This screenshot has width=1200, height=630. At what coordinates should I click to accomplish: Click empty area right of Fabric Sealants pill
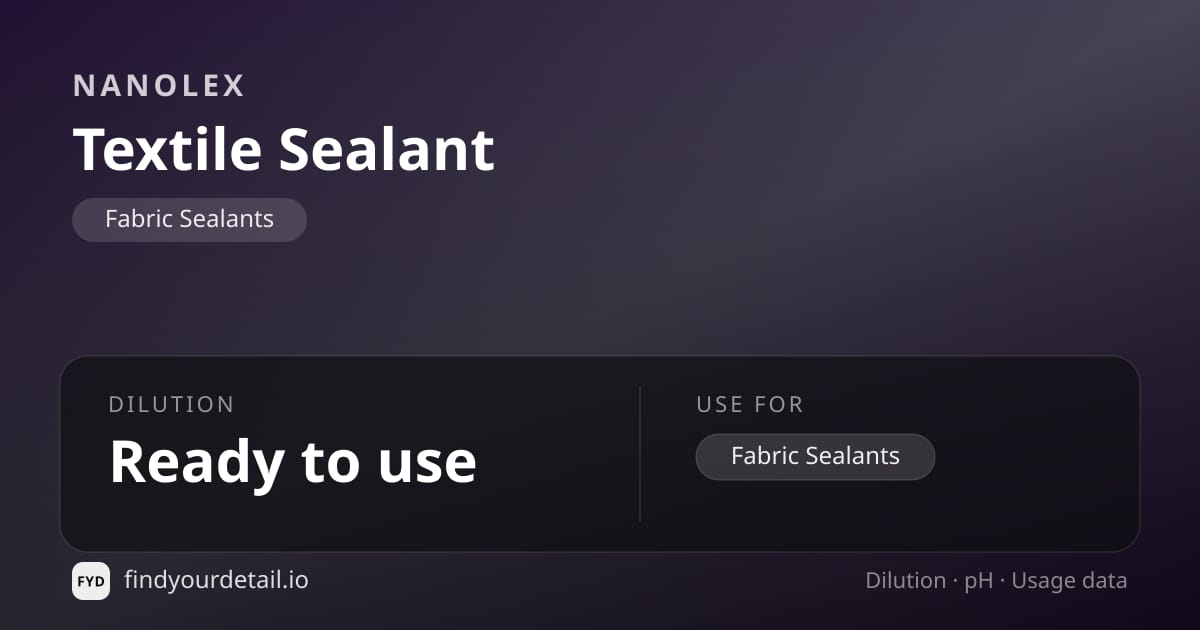click(1030, 457)
